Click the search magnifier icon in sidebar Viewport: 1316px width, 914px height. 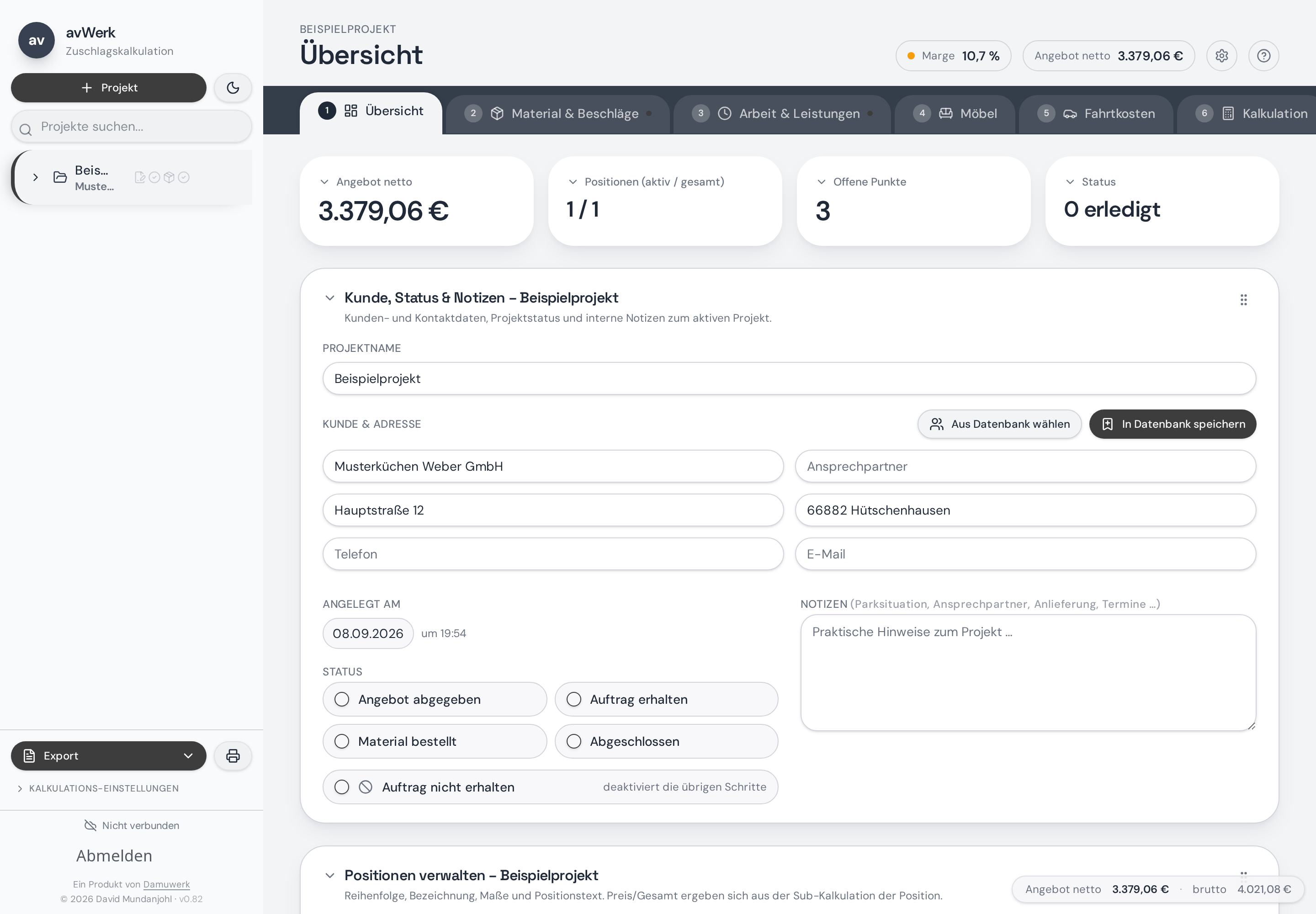click(x=25, y=129)
